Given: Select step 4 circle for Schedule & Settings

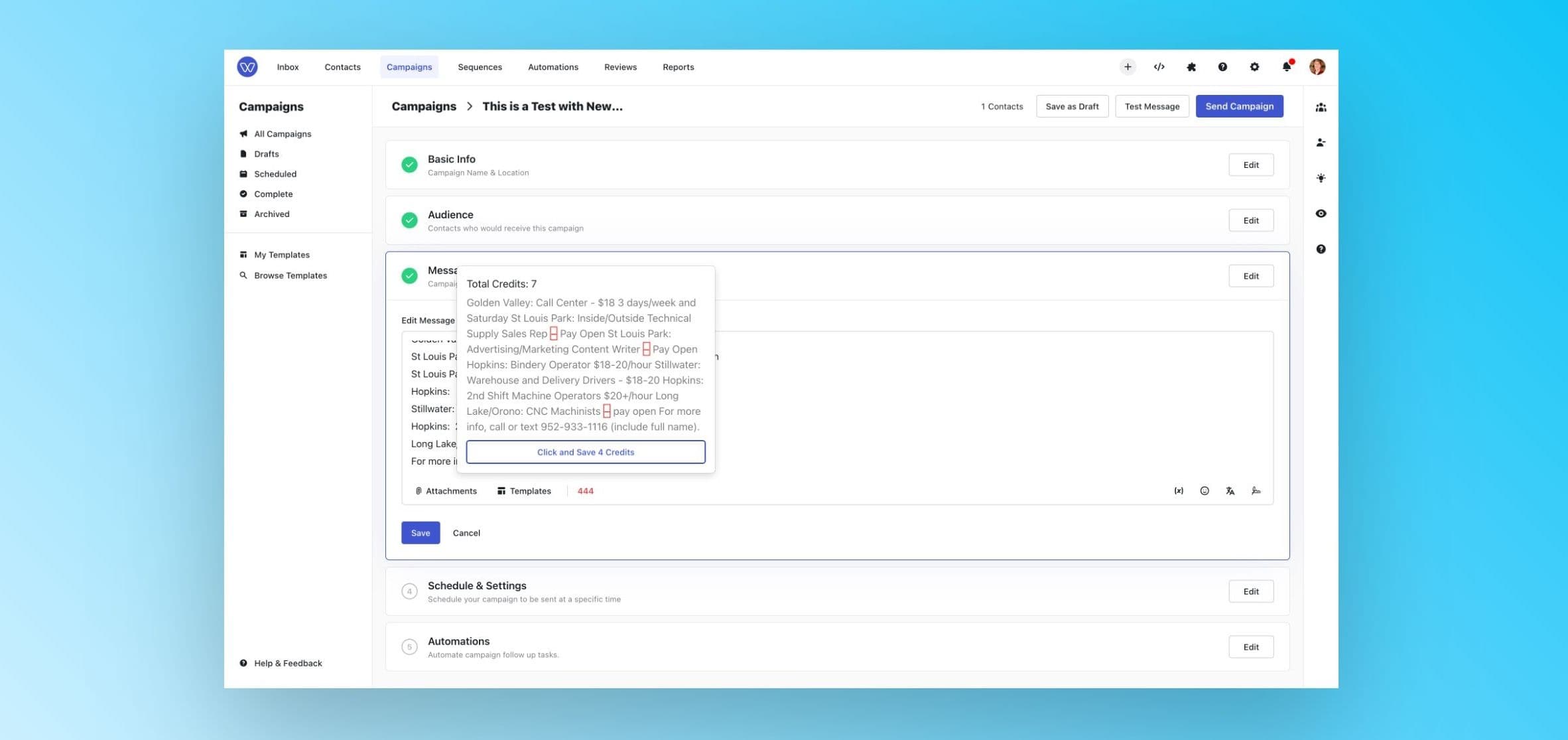Looking at the screenshot, I should (409, 591).
